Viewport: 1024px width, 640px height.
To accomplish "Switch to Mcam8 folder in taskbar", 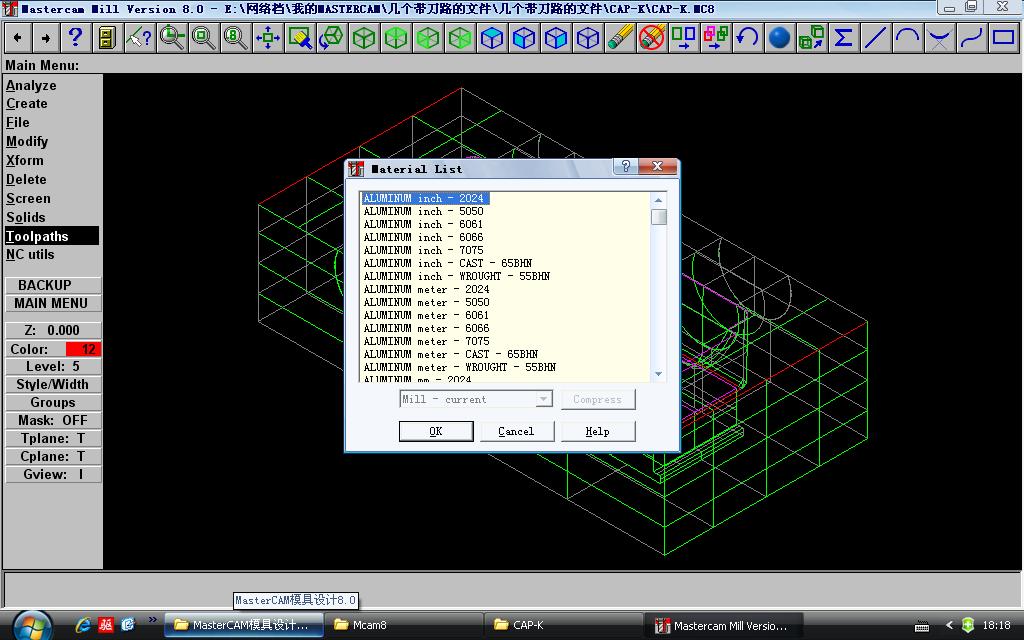I will pyautogui.click(x=402, y=625).
